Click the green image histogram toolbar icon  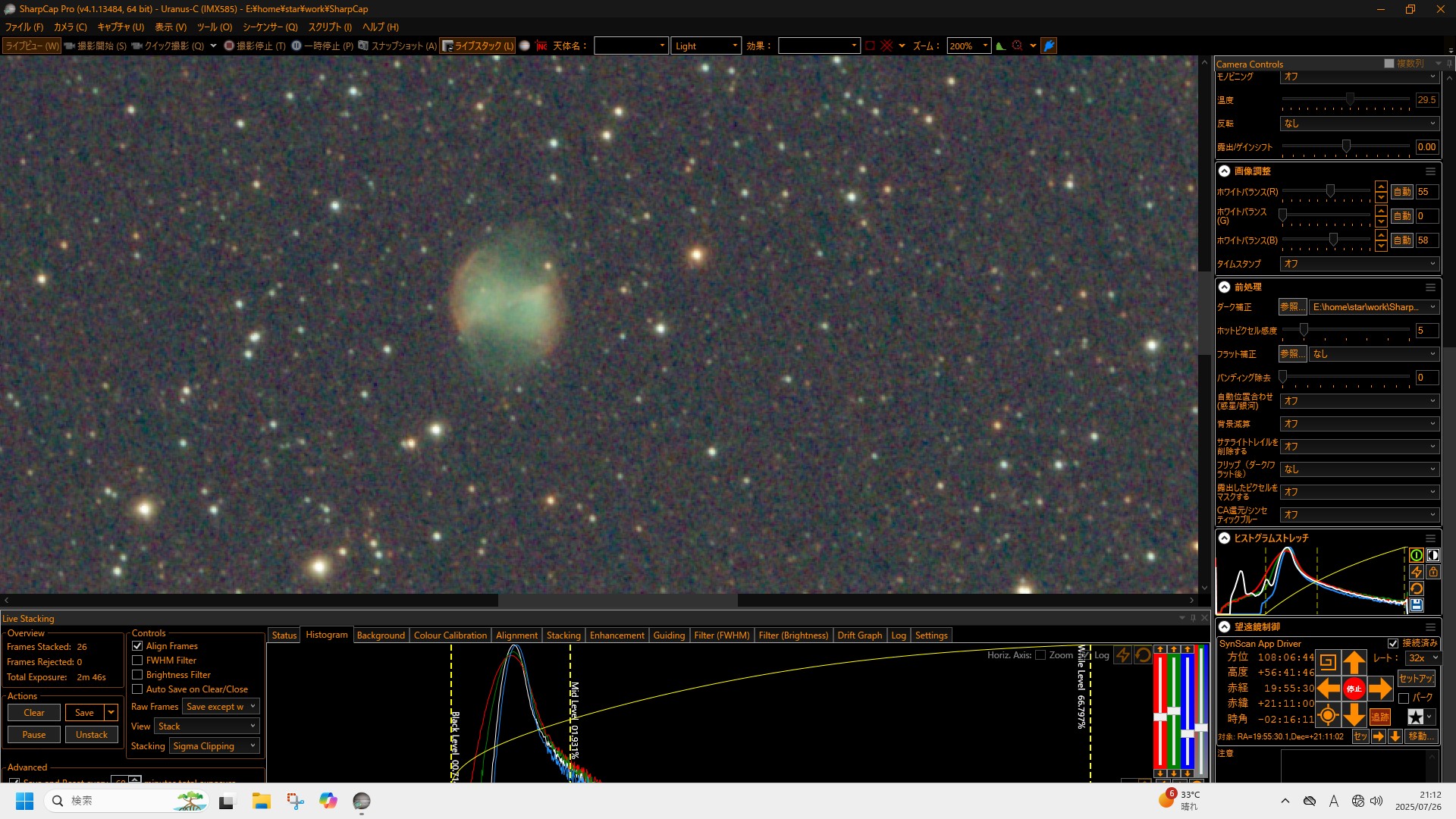1001,46
